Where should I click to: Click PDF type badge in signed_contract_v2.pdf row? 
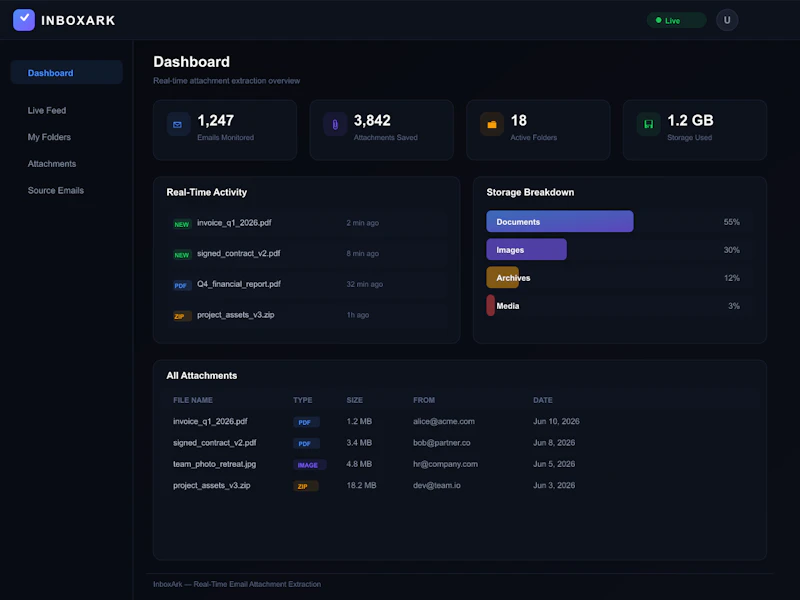(x=306, y=444)
